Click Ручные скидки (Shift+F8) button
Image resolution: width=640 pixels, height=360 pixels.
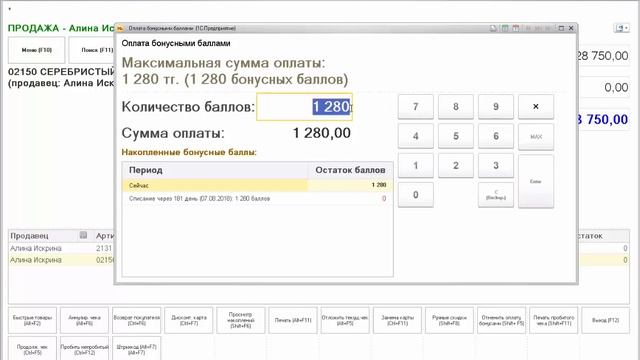[x=449, y=320]
